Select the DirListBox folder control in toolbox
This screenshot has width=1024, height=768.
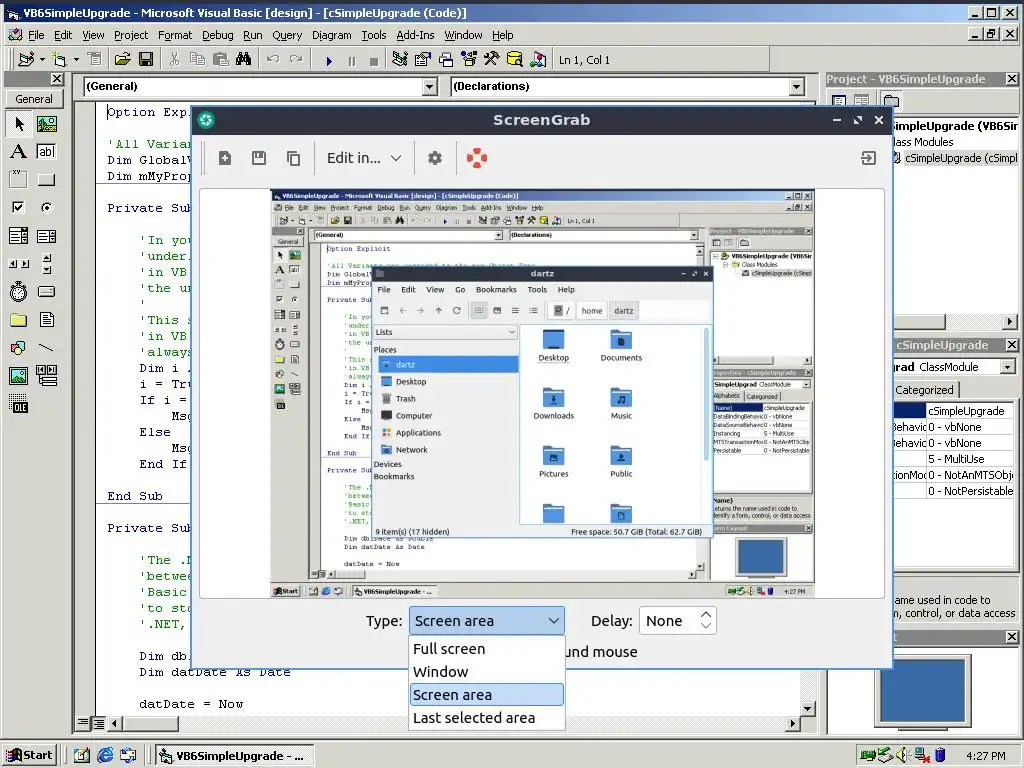(x=19, y=319)
